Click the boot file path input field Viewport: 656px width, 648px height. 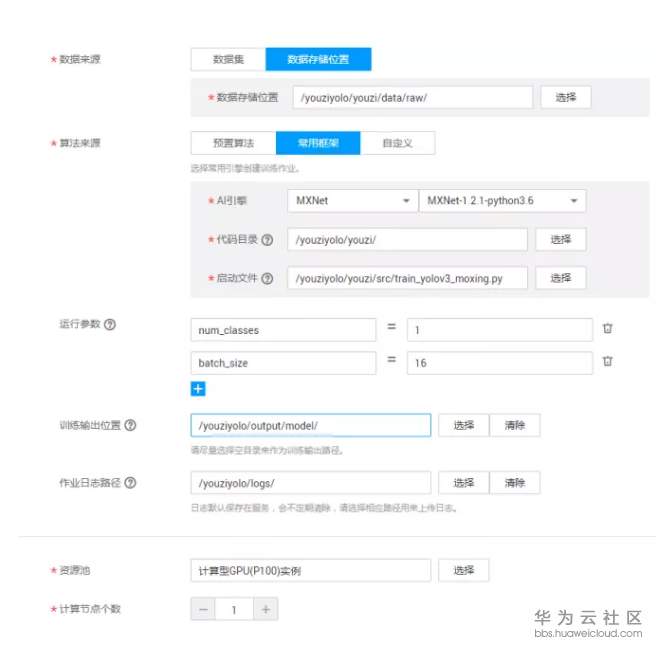[x=407, y=278]
